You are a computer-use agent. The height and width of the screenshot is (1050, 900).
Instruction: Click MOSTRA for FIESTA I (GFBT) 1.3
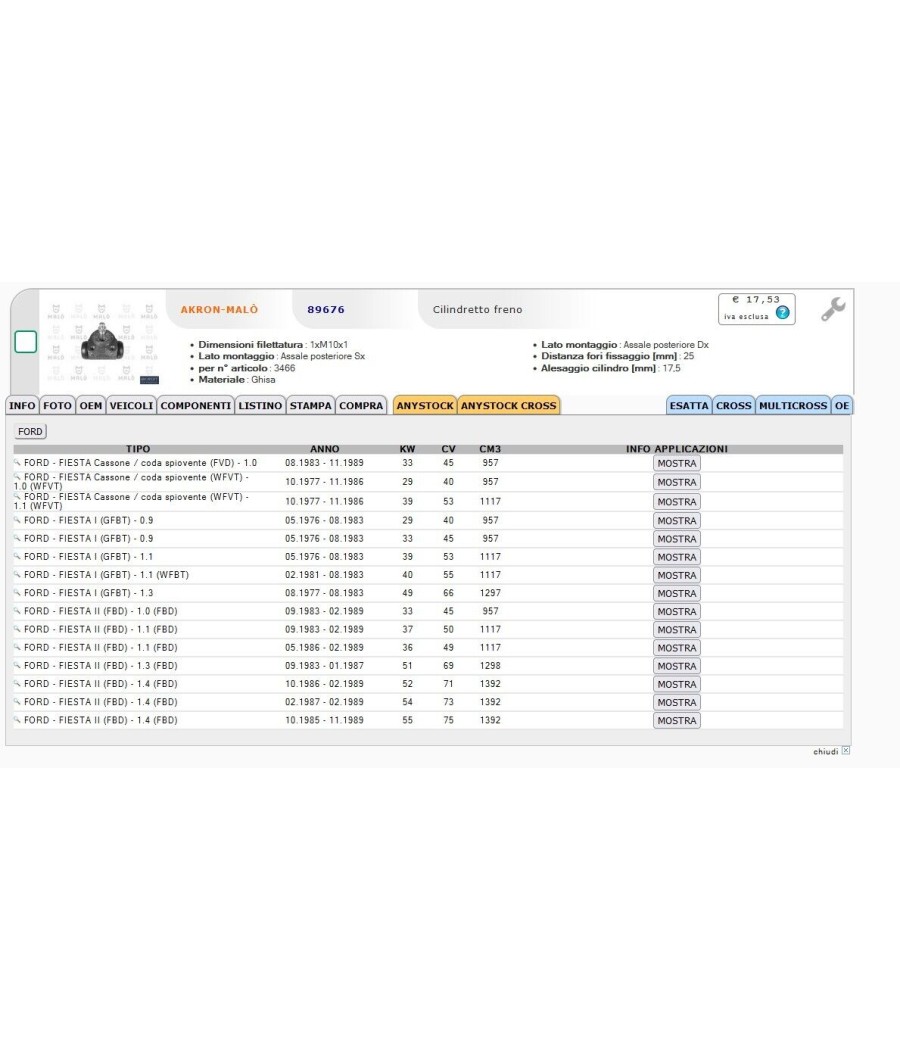676,593
